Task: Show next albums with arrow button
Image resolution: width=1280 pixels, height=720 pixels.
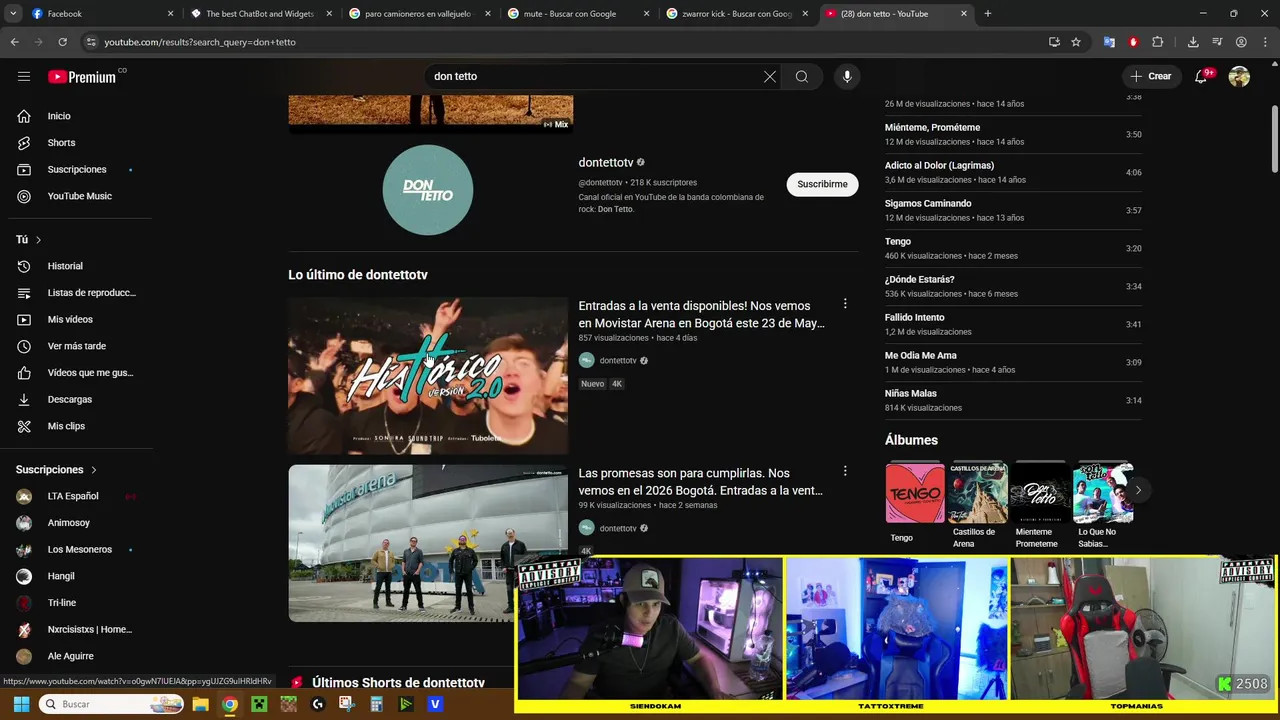Action: point(1138,490)
